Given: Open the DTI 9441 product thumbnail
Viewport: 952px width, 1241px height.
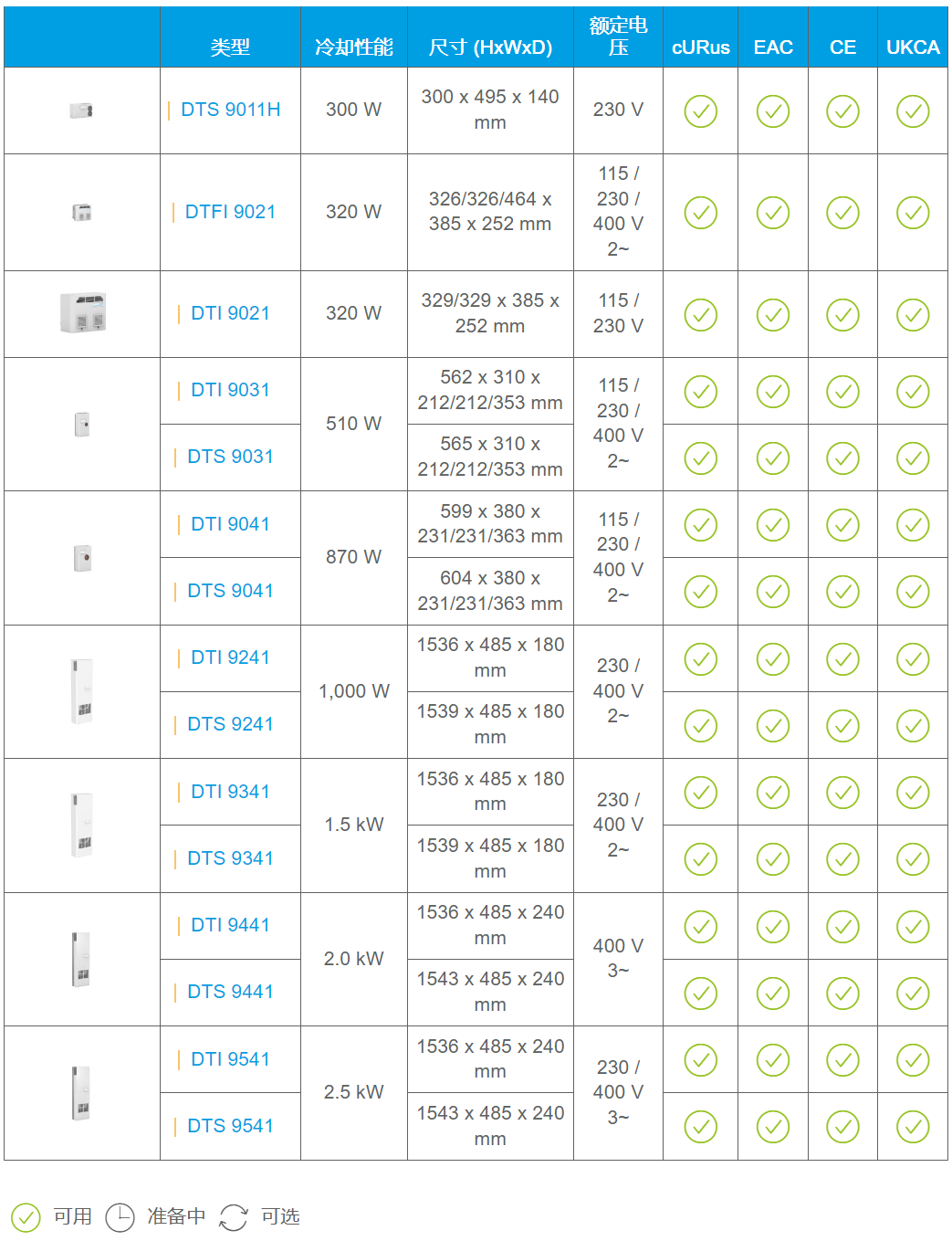Looking at the screenshot, I should point(82,959).
